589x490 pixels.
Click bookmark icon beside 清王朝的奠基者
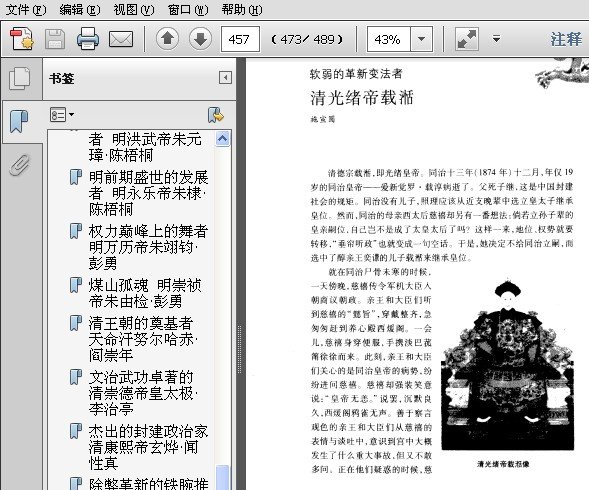point(76,323)
